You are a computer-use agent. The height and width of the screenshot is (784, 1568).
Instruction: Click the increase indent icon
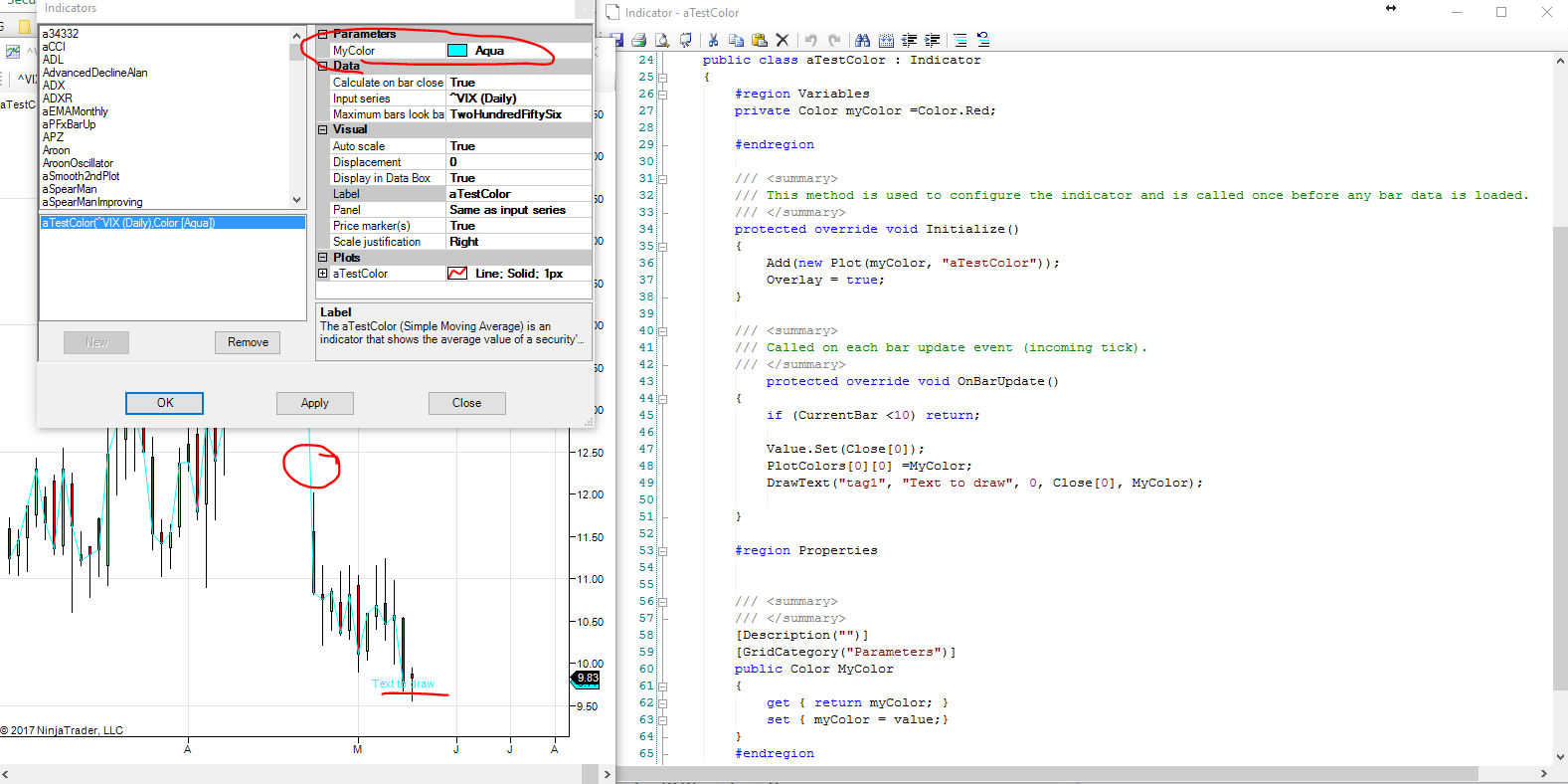coord(932,40)
